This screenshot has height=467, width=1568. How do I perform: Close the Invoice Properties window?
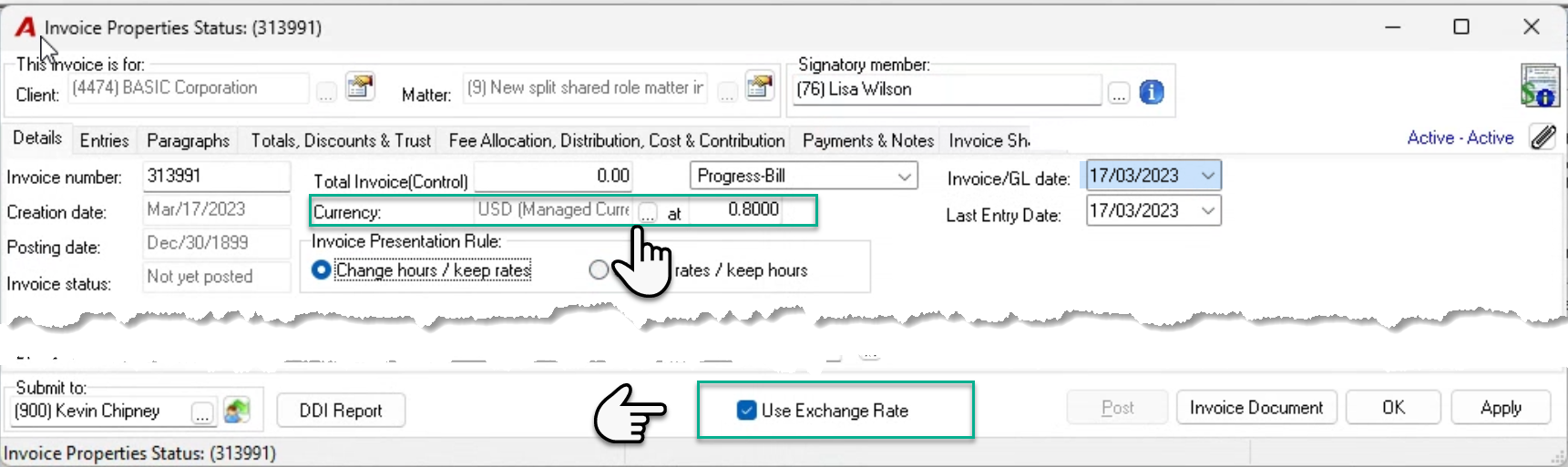point(1532,26)
